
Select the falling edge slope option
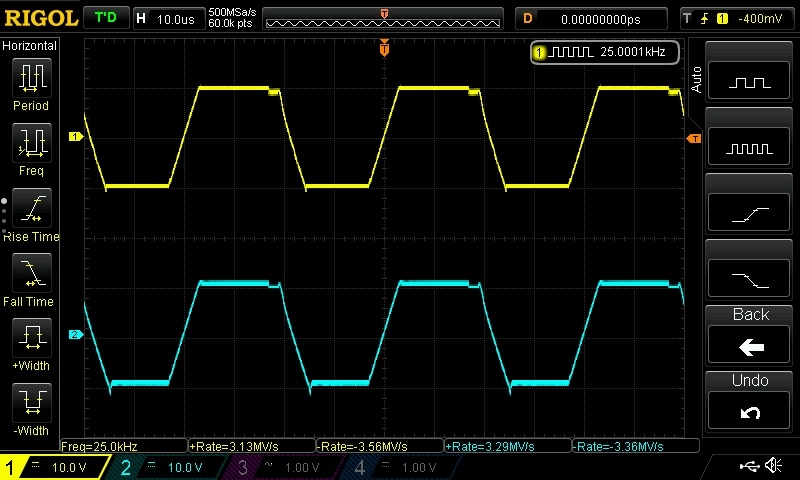click(x=750, y=274)
